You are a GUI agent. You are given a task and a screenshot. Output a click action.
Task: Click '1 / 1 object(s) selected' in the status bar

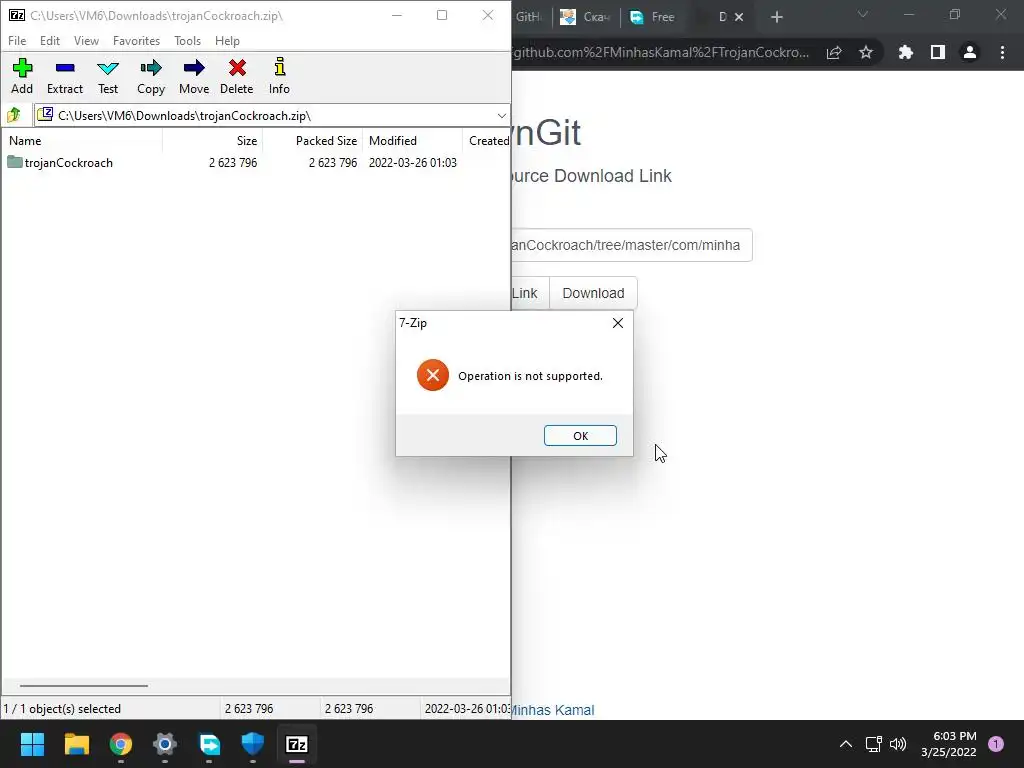point(62,709)
